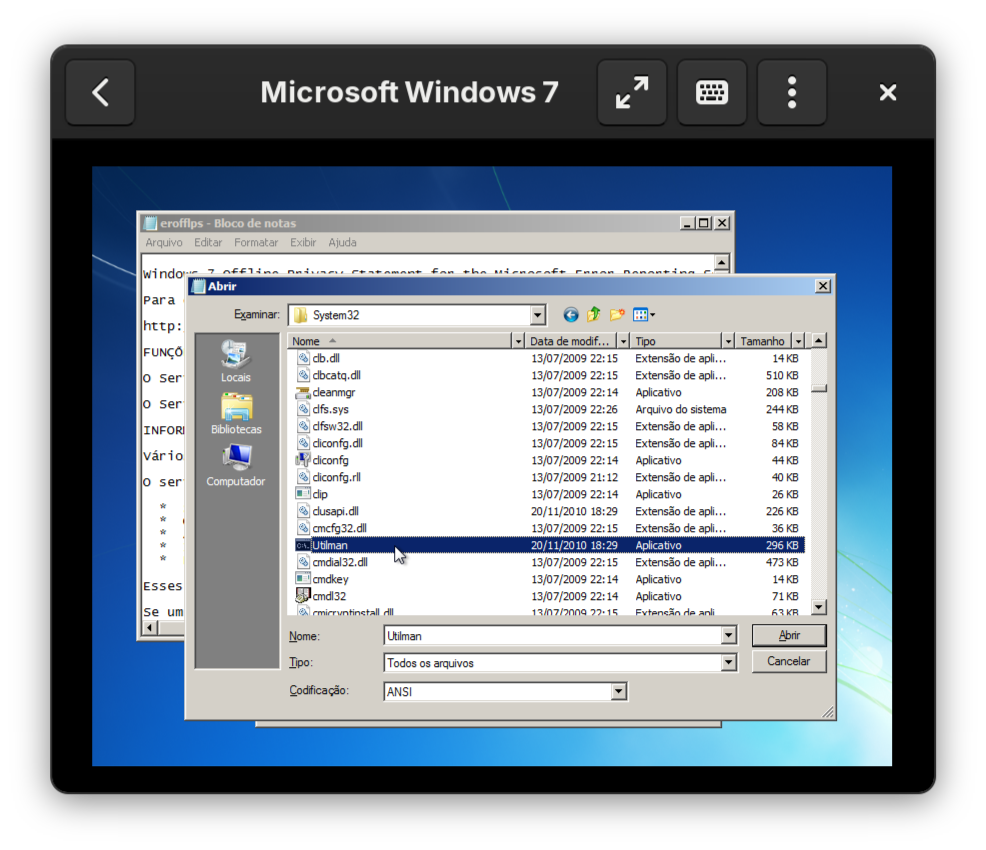Select the cleanmgr application icon
This screenshot has height=850, width=986.
pyautogui.click(x=303, y=392)
